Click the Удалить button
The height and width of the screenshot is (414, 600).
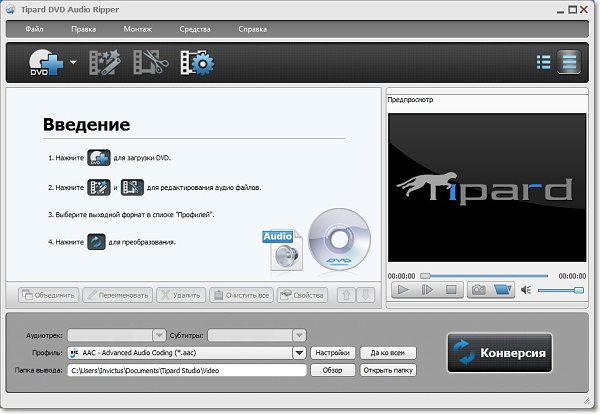181,295
